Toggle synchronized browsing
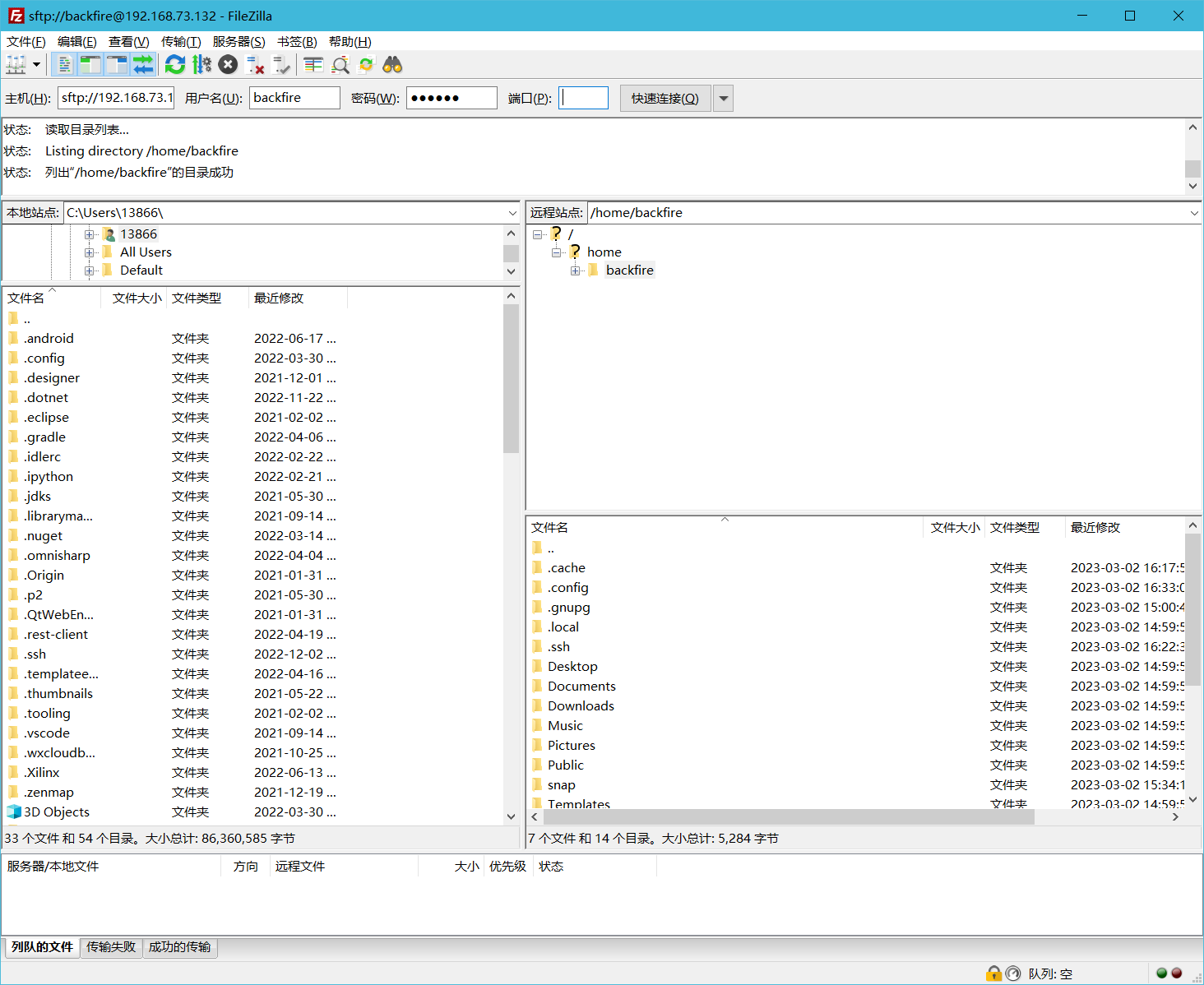This screenshot has width=1204, height=985. tap(366, 64)
